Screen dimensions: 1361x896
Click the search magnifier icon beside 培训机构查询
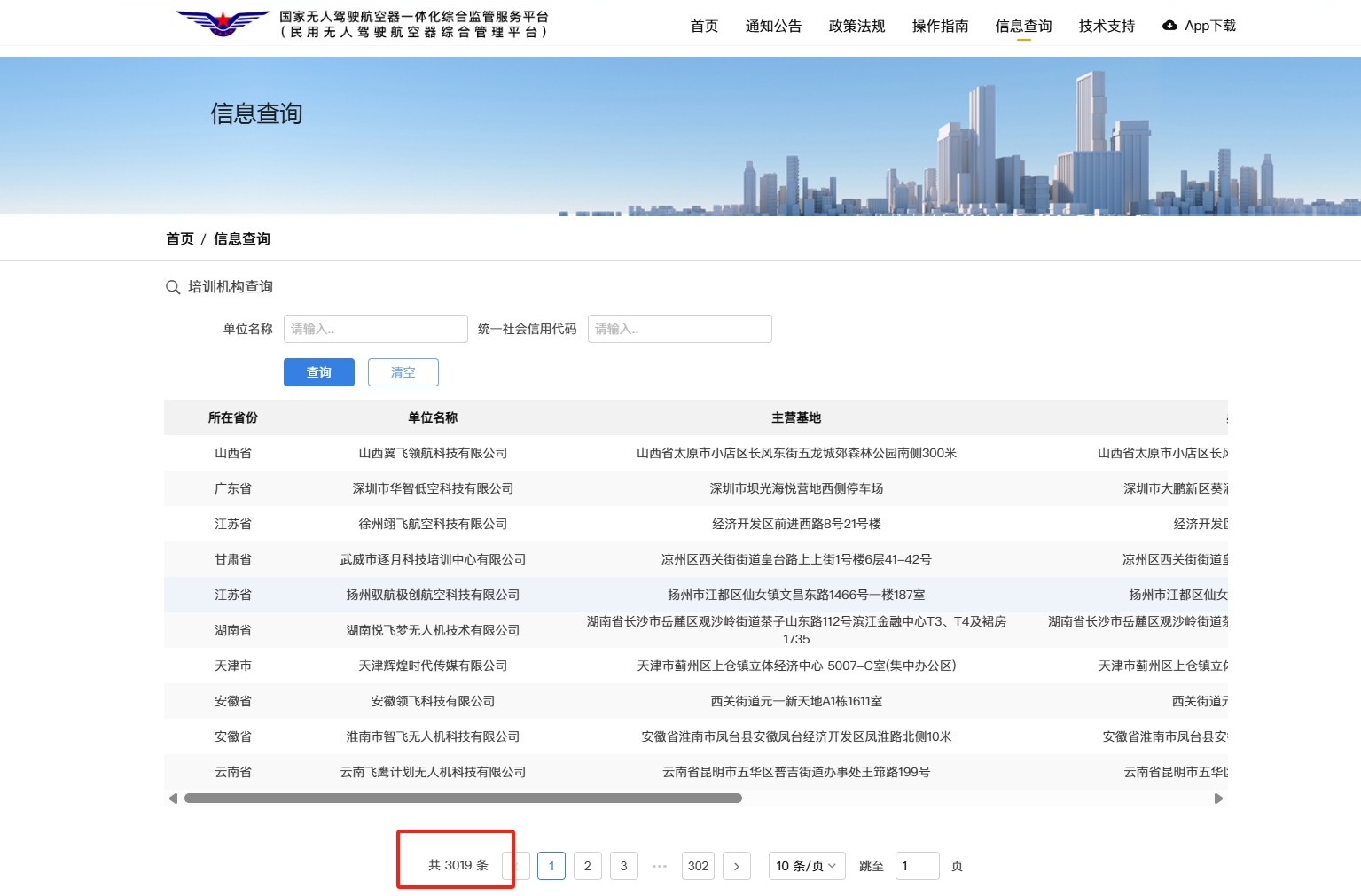tap(173, 287)
